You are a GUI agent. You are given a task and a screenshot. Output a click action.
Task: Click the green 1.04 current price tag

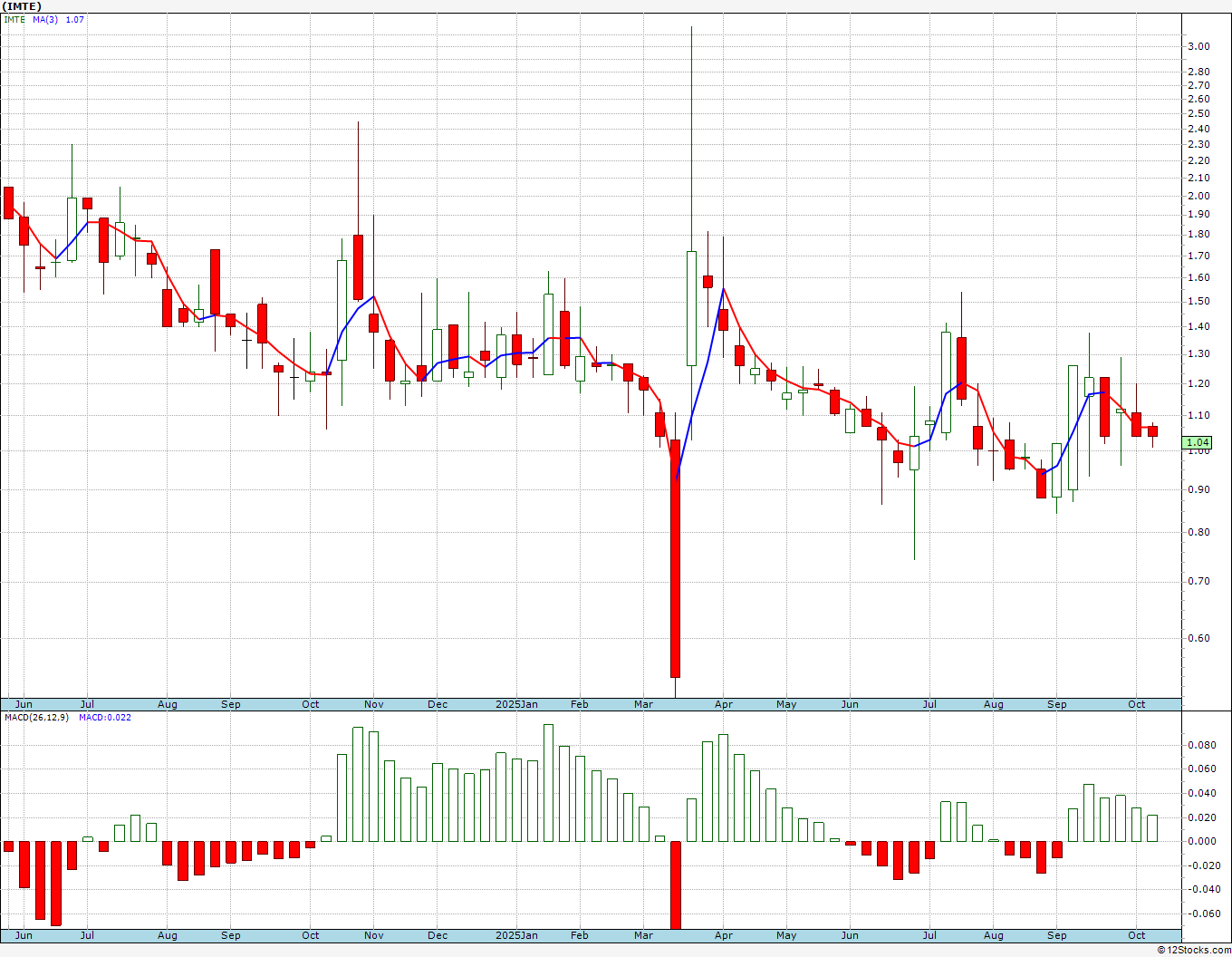click(x=1198, y=442)
